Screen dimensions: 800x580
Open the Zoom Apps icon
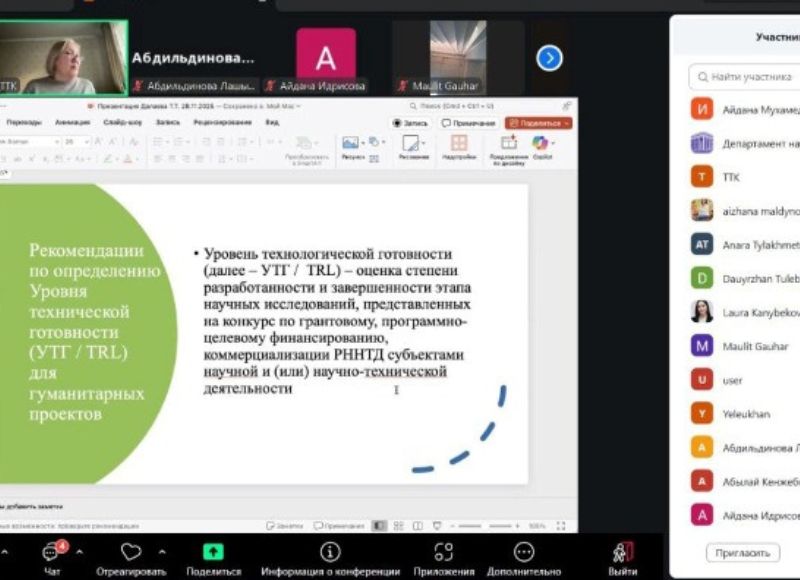pos(443,552)
